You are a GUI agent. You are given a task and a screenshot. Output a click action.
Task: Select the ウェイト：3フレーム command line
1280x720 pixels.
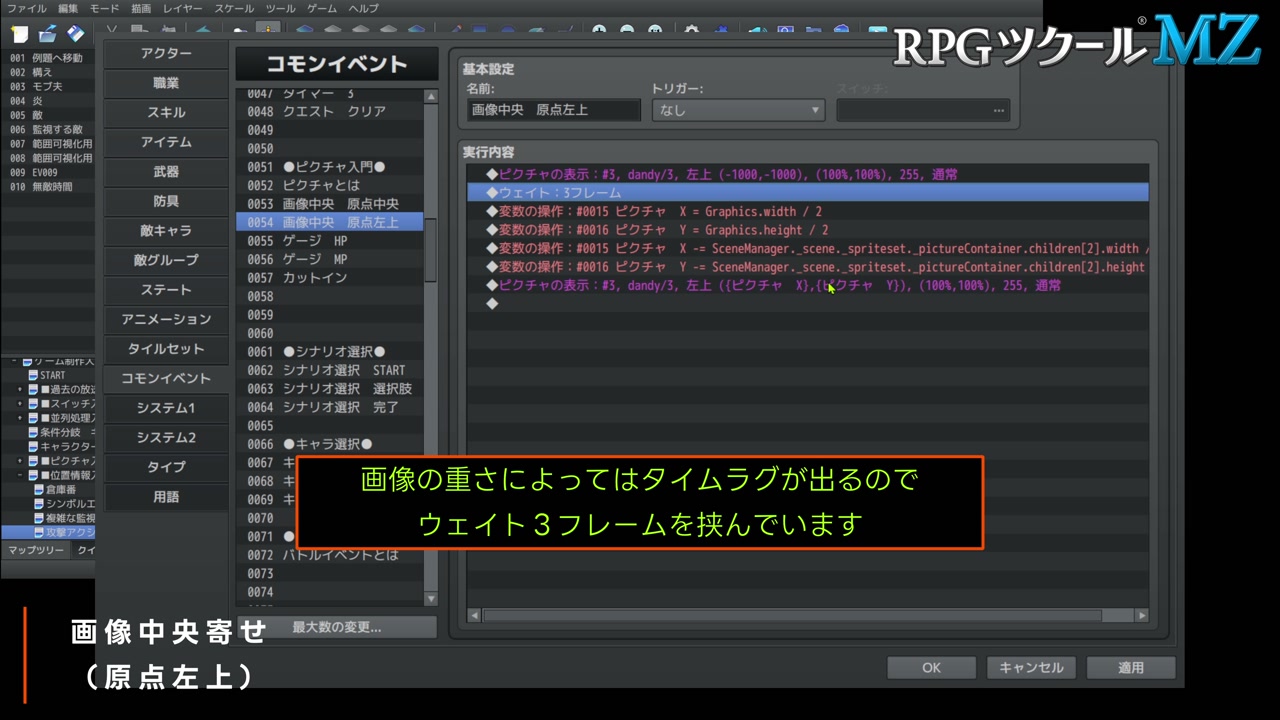tap(808, 193)
